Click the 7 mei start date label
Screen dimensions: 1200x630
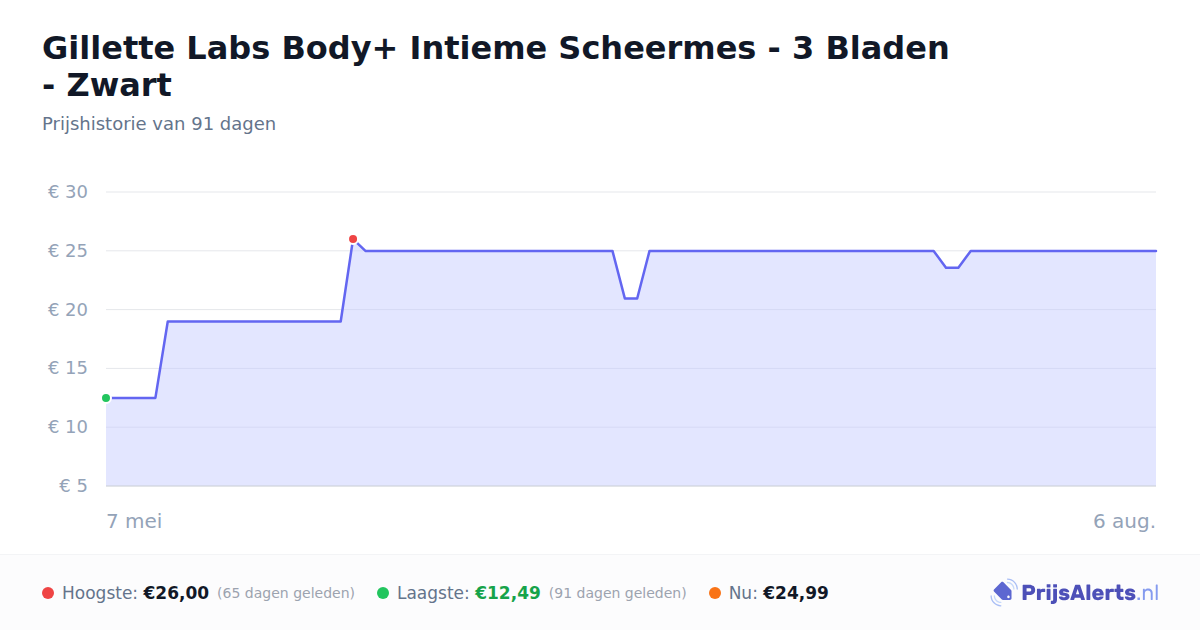pos(134,521)
